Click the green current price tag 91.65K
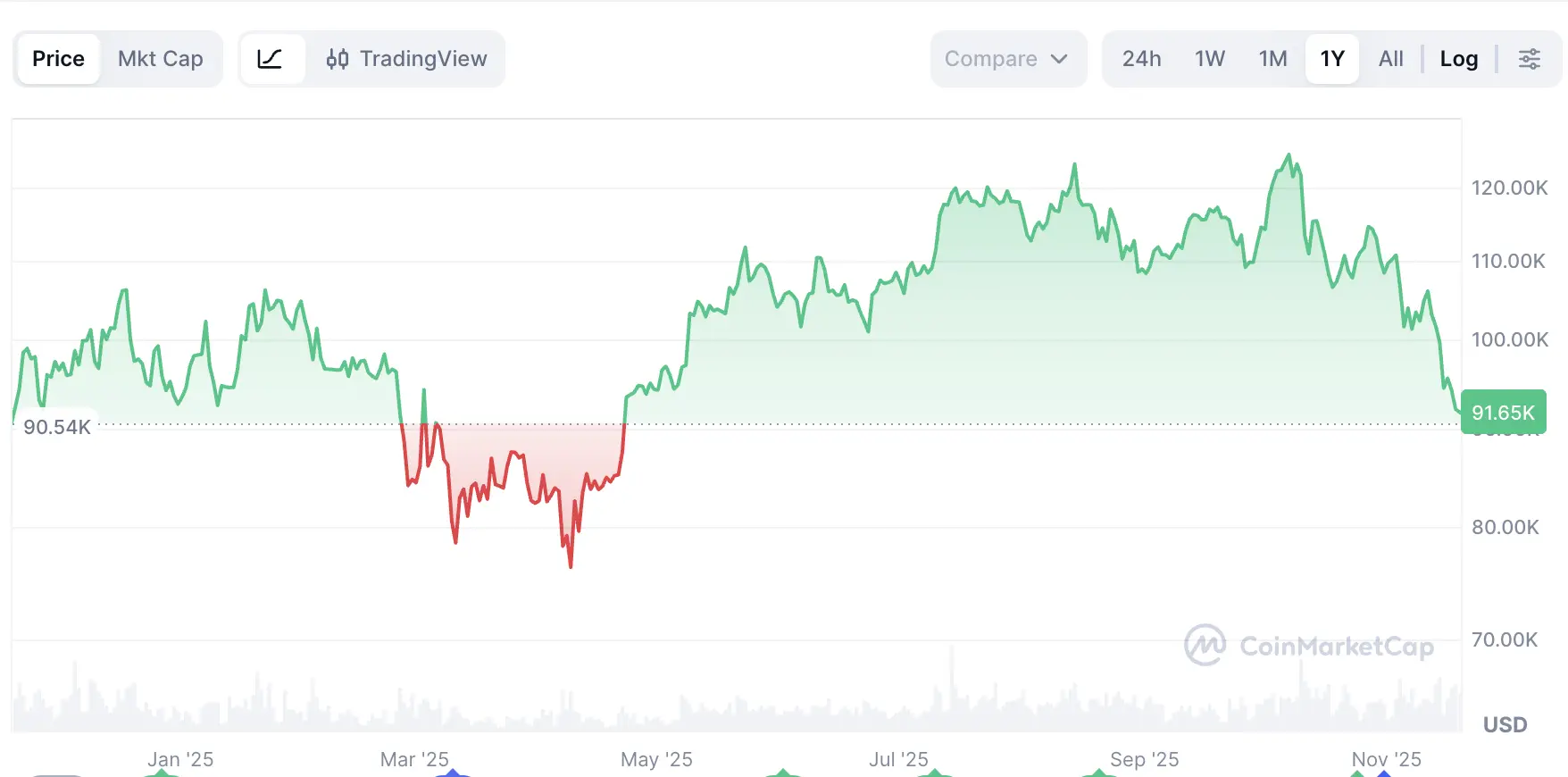The width and height of the screenshot is (1568, 777). [x=1503, y=413]
